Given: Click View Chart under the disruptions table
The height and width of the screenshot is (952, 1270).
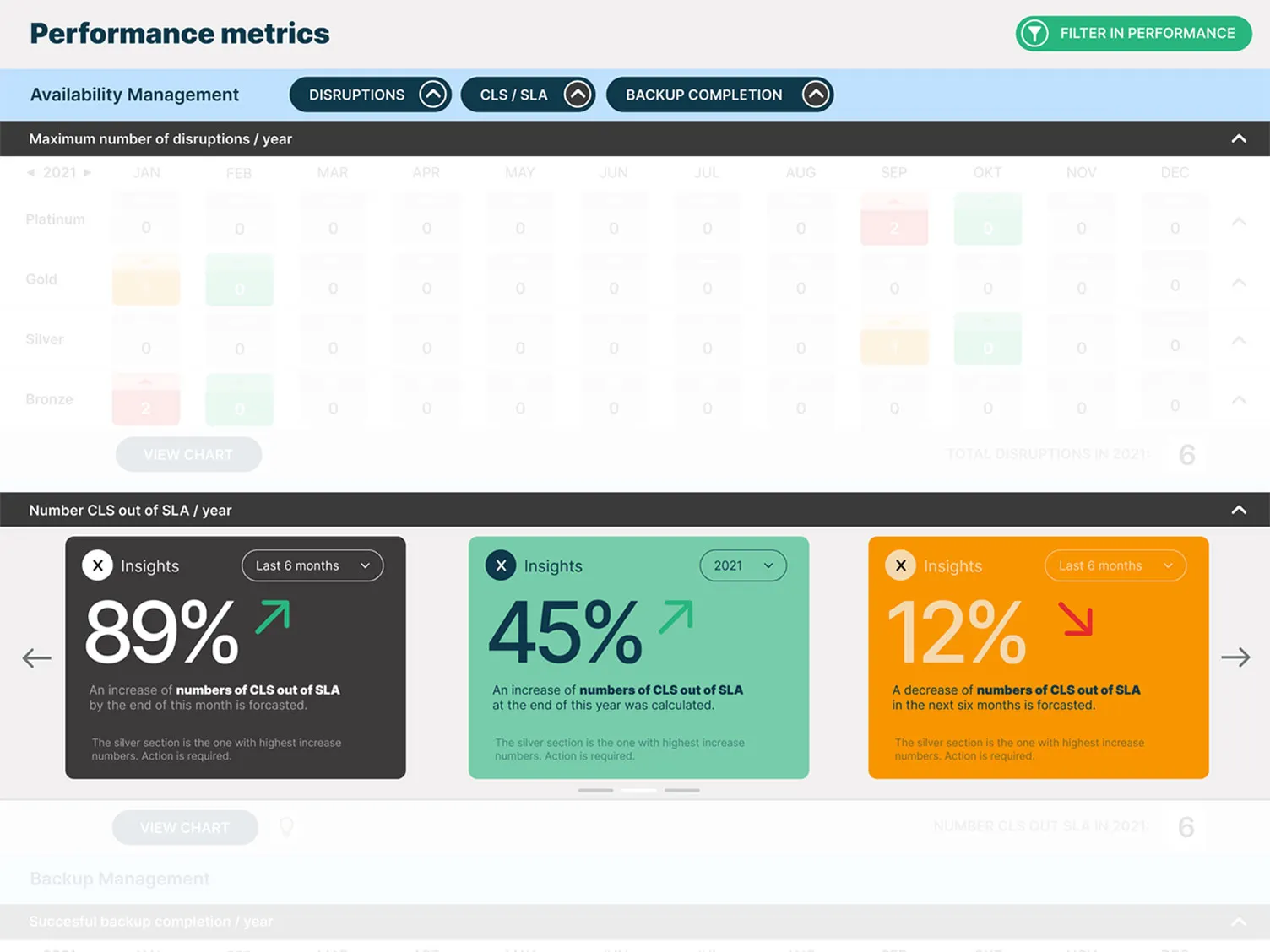Looking at the screenshot, I should 188,454.
